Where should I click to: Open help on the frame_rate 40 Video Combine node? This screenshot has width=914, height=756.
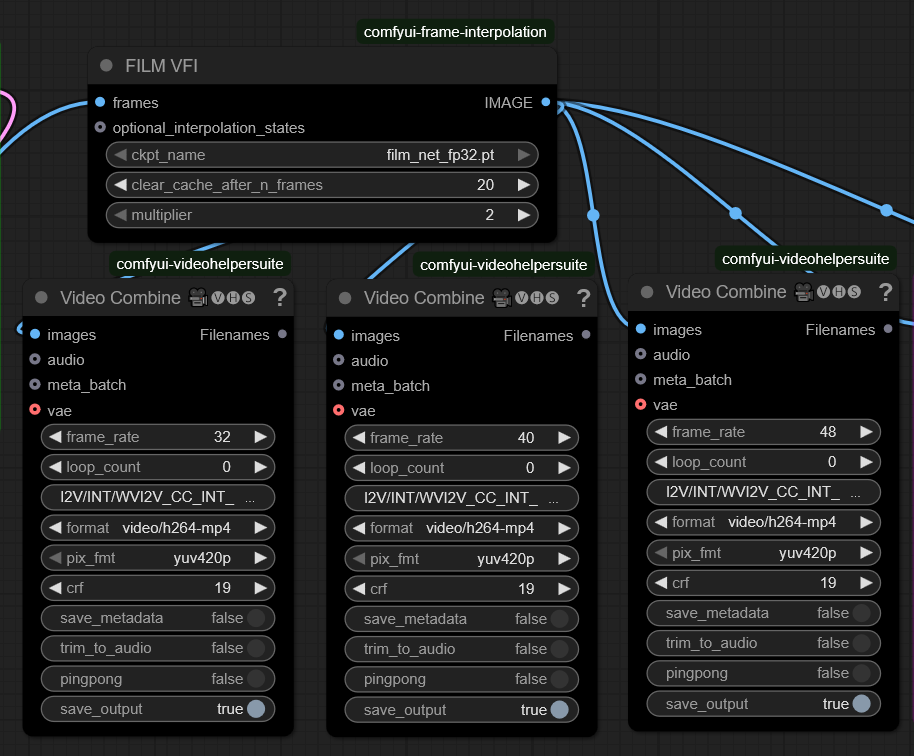pyautogui.click(x=583, y=298)
